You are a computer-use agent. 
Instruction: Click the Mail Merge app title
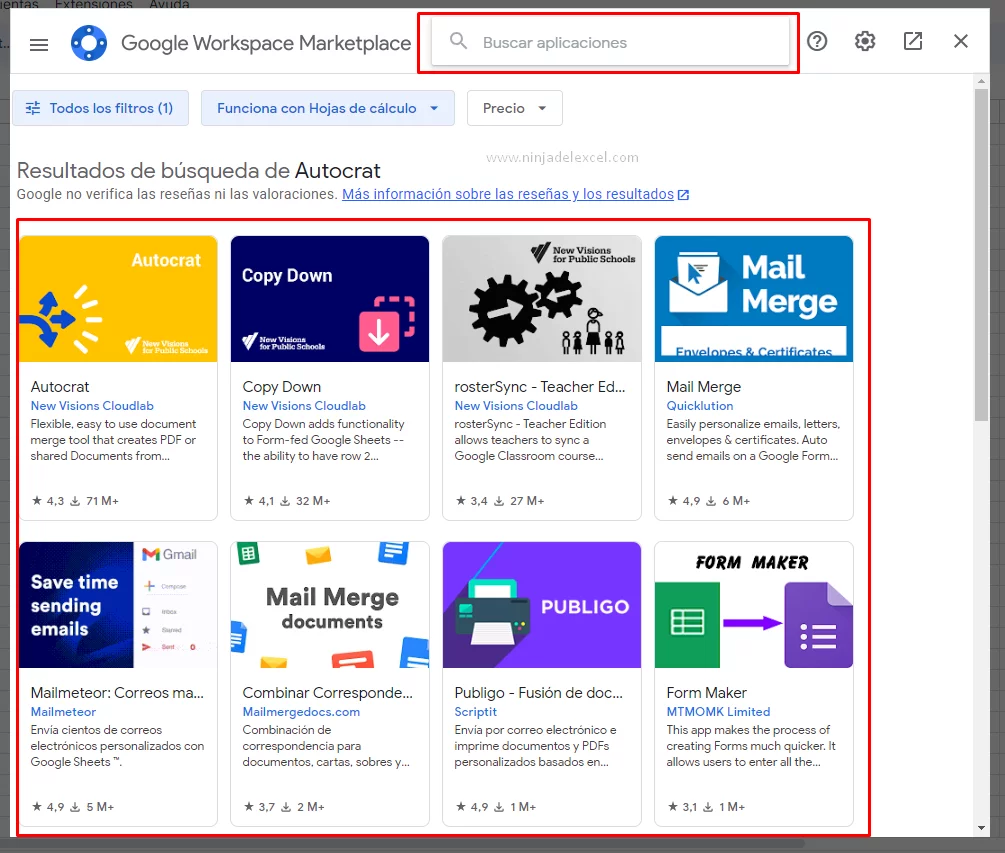[x=704, y=387]
